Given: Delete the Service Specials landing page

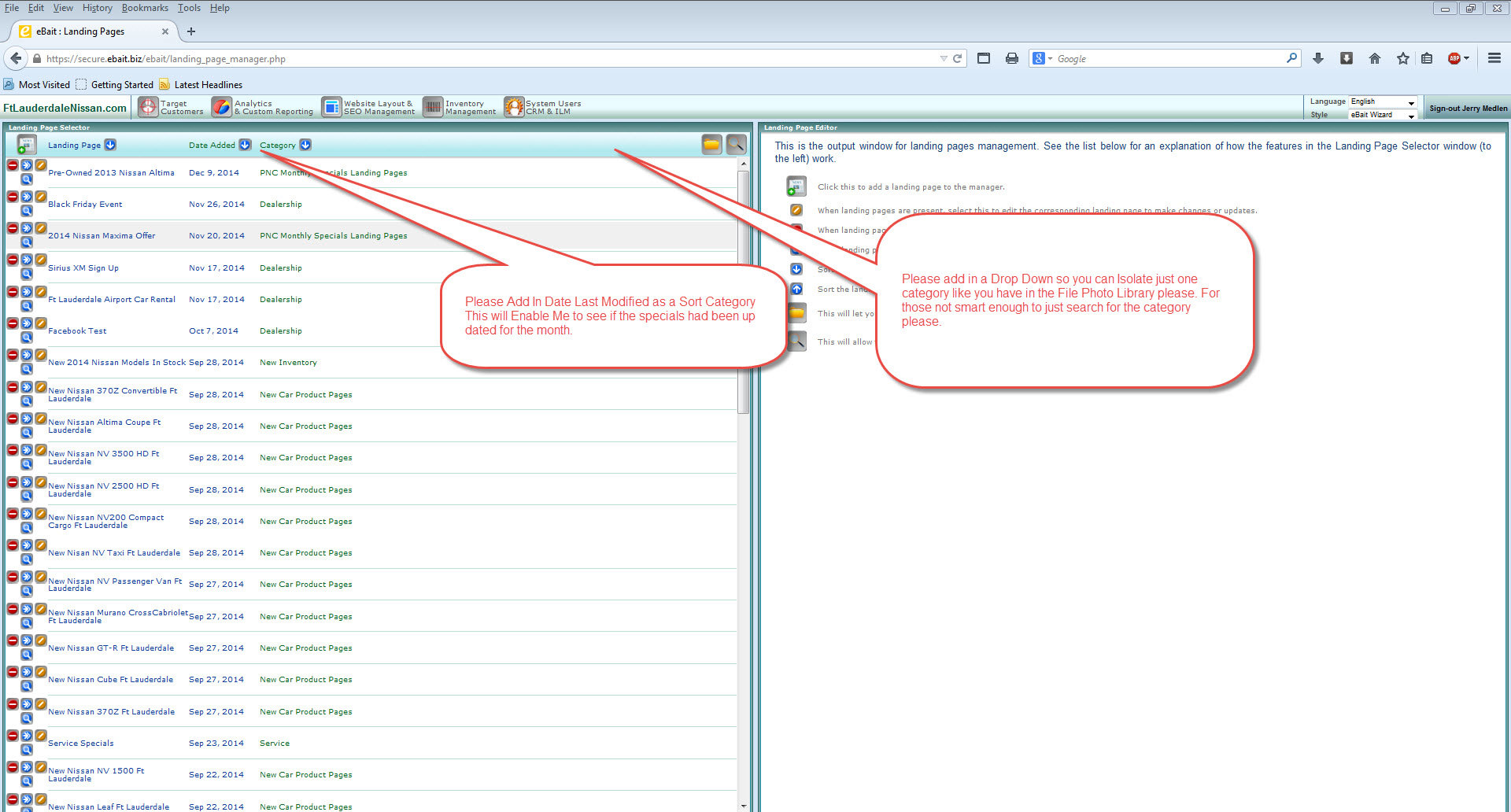Looking at the screenshot, I should pyautogui.click(x=13, y=736).
